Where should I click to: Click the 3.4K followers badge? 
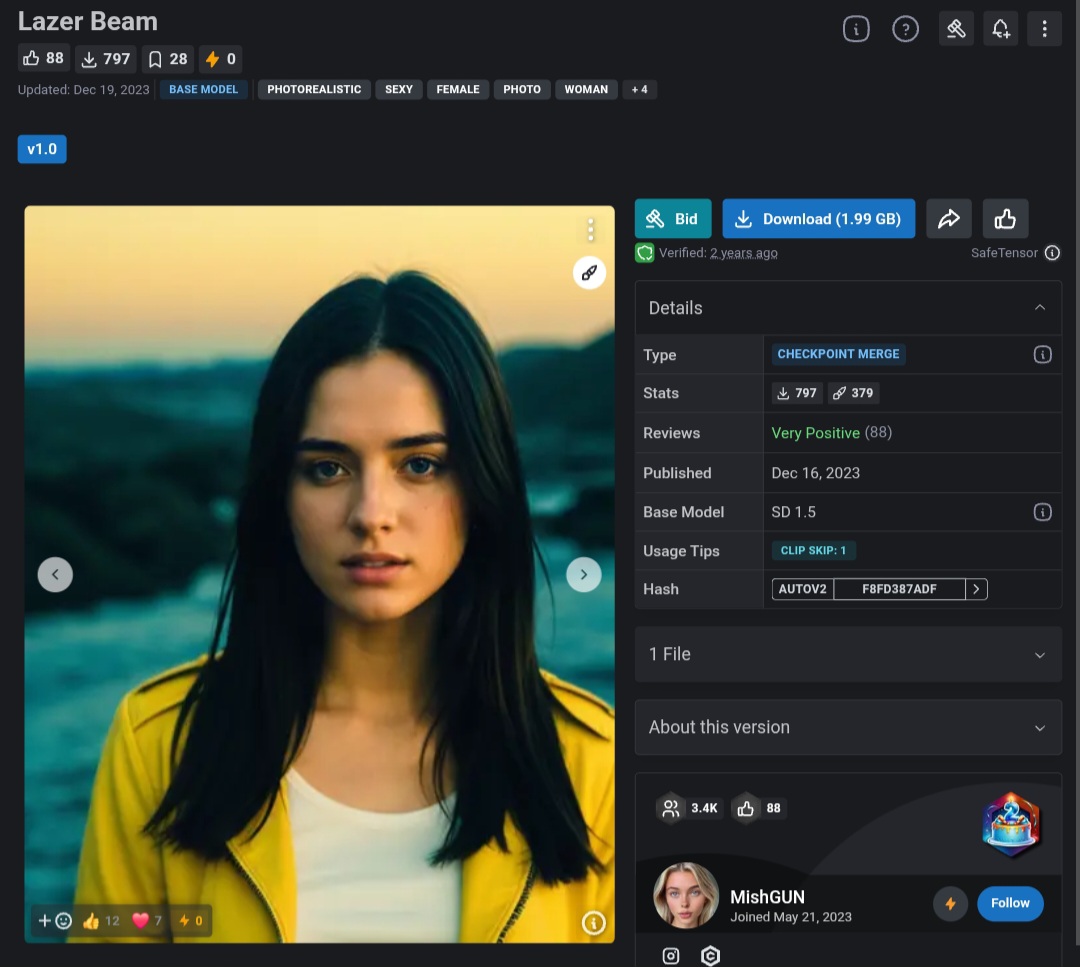tap(689, 808)
